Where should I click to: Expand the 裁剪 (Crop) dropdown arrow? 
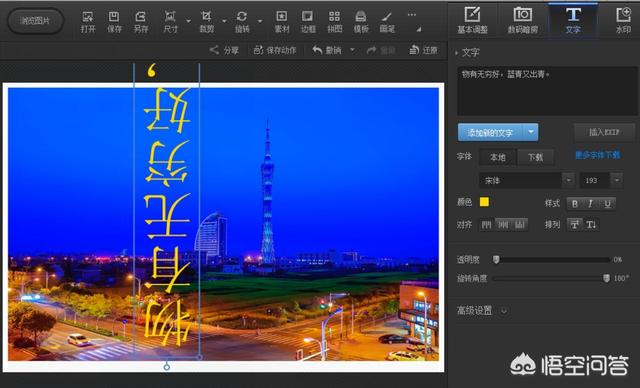[x=224, y=21]
